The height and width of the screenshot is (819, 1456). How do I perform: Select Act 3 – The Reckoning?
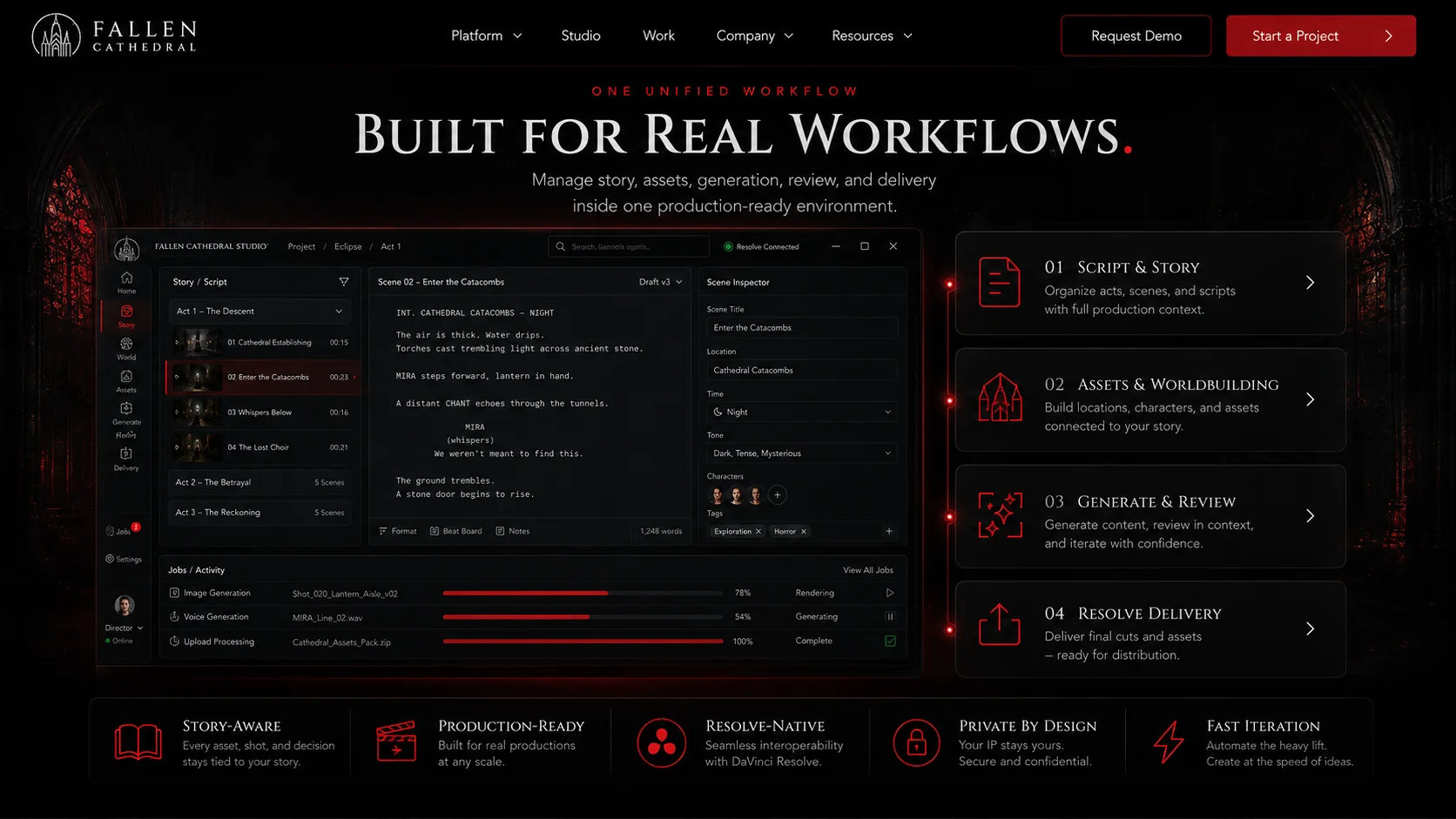260,513
